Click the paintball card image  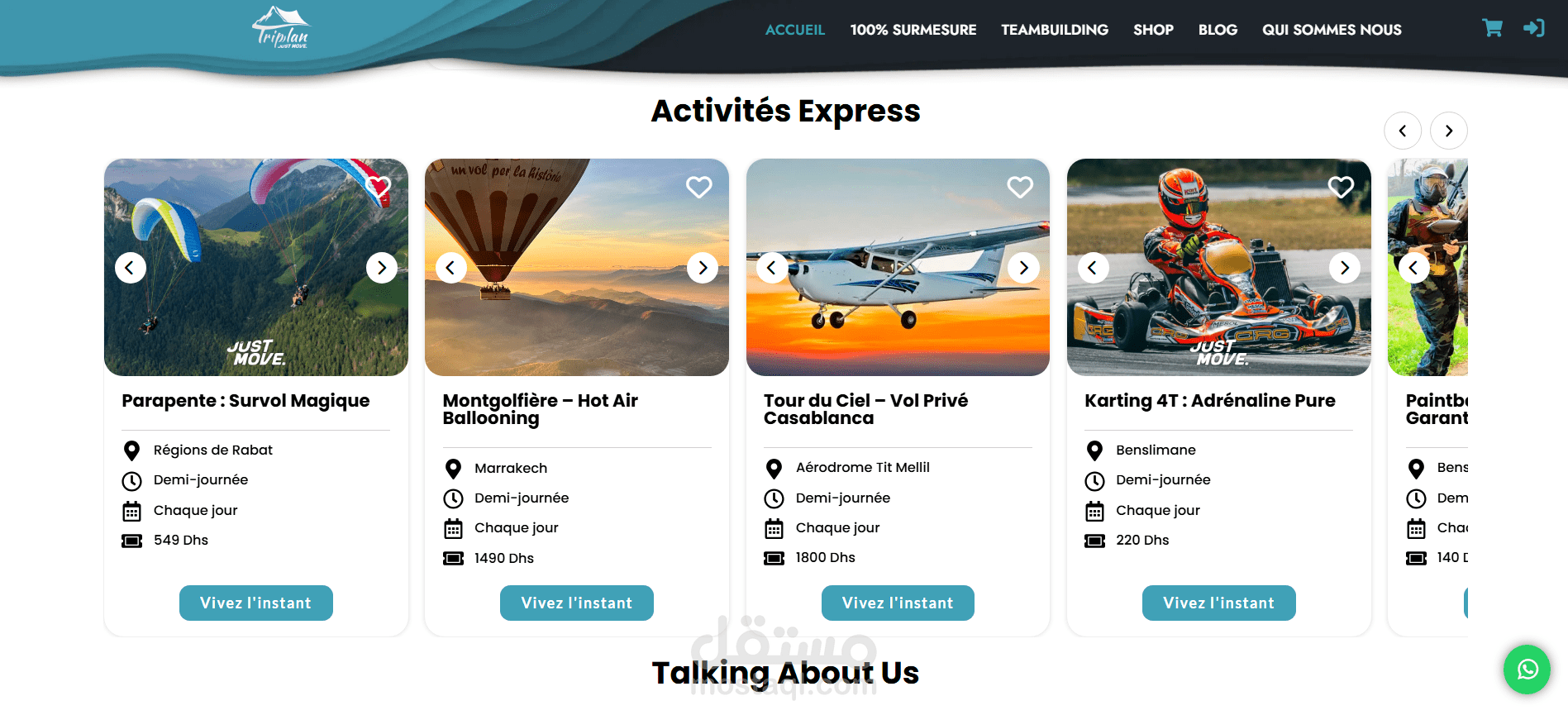(x=1427, y=267)
